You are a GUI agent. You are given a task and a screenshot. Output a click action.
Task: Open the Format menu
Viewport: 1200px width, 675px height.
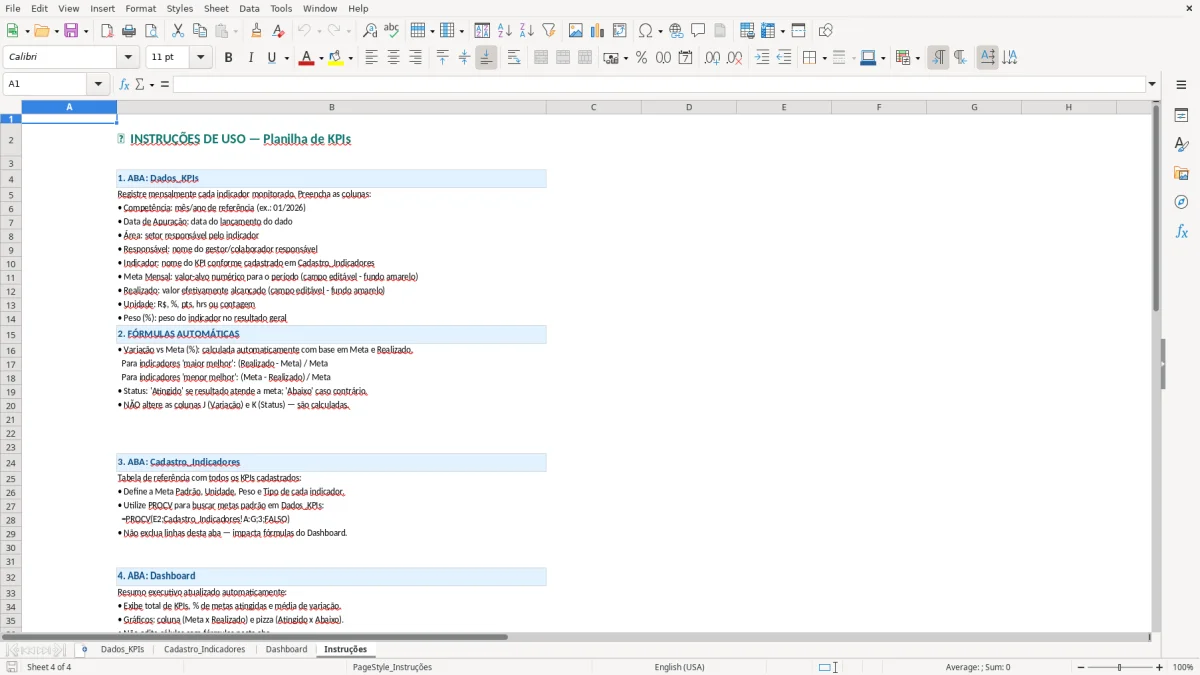[140, 8]
